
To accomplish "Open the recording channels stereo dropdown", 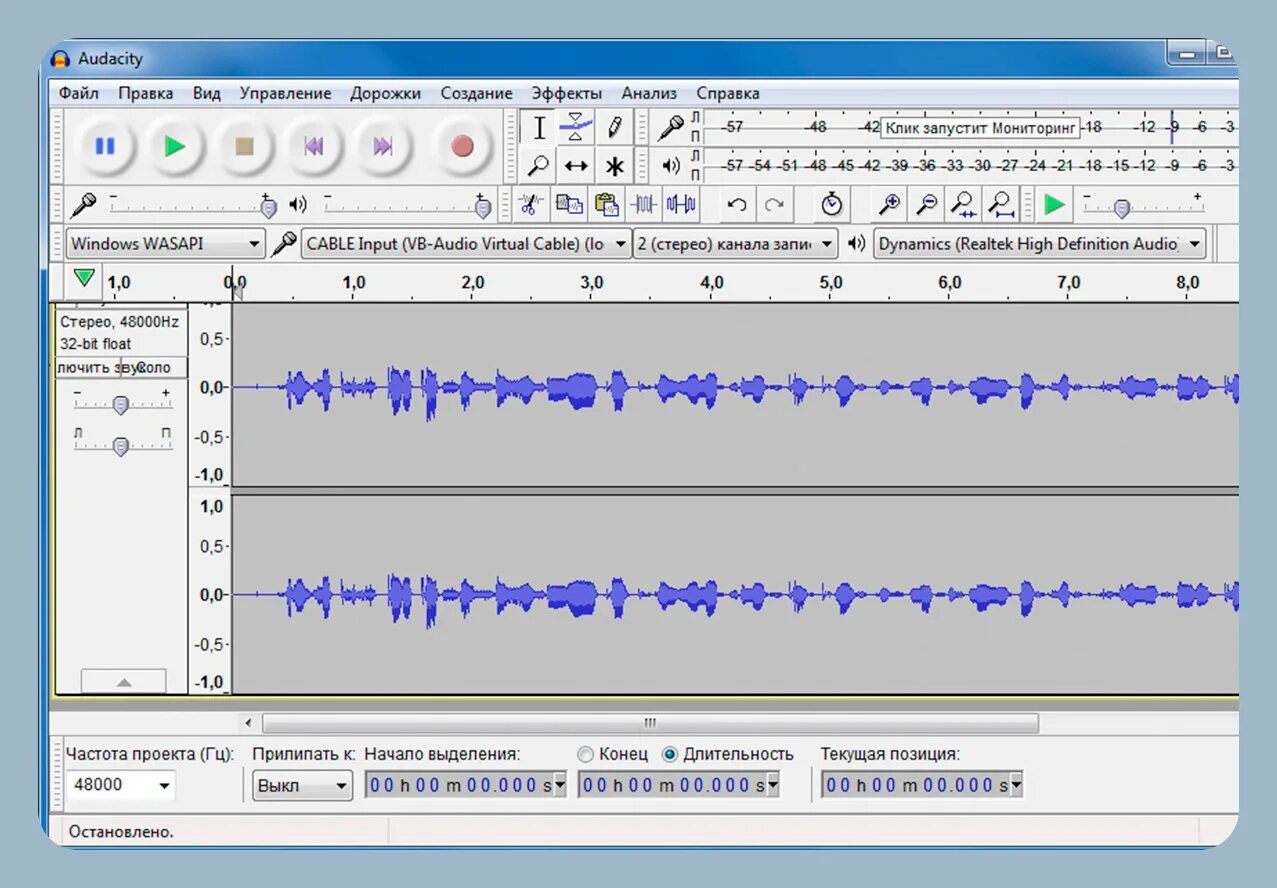I will [x=735, y=244].
